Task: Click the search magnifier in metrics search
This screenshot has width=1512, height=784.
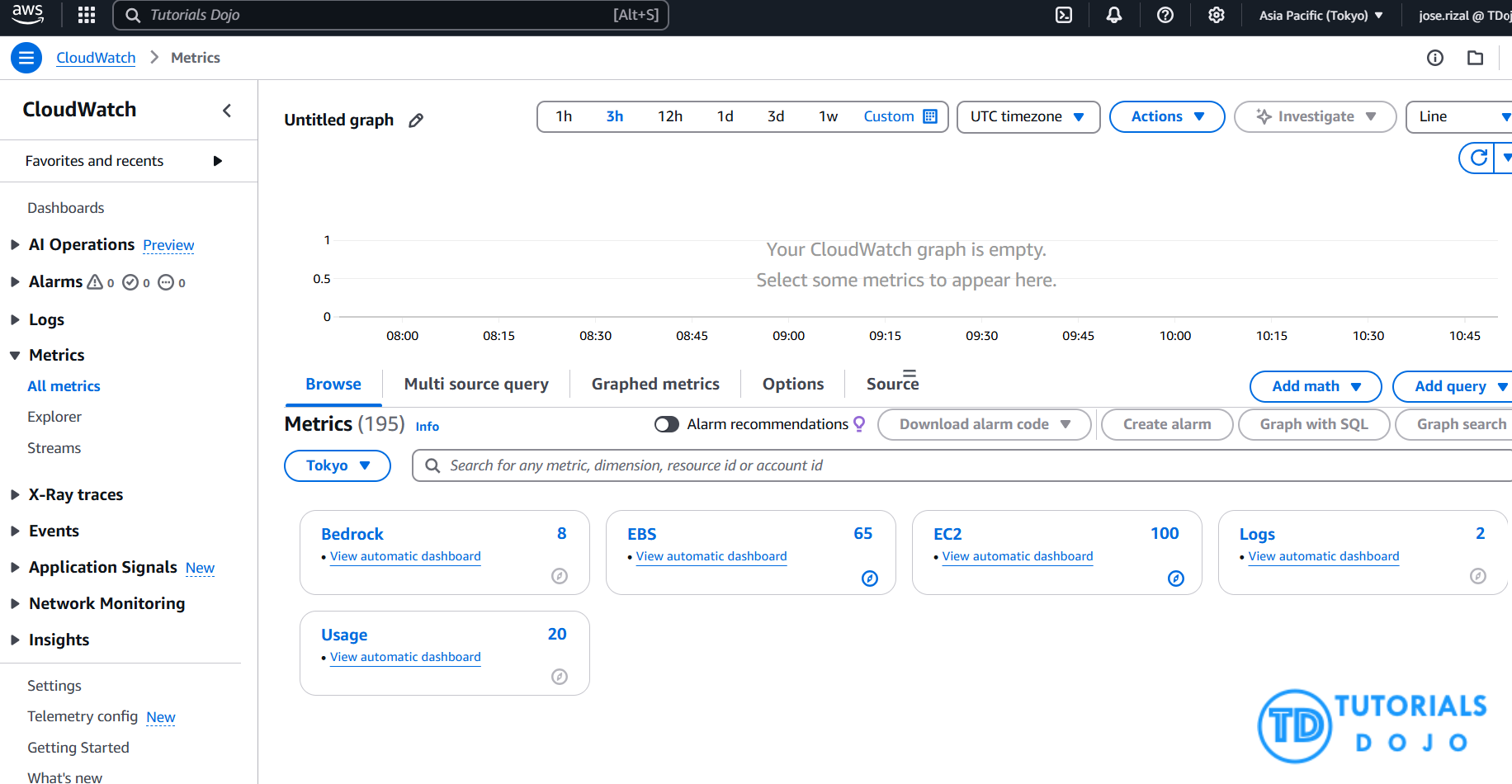Action: (432, 465)
